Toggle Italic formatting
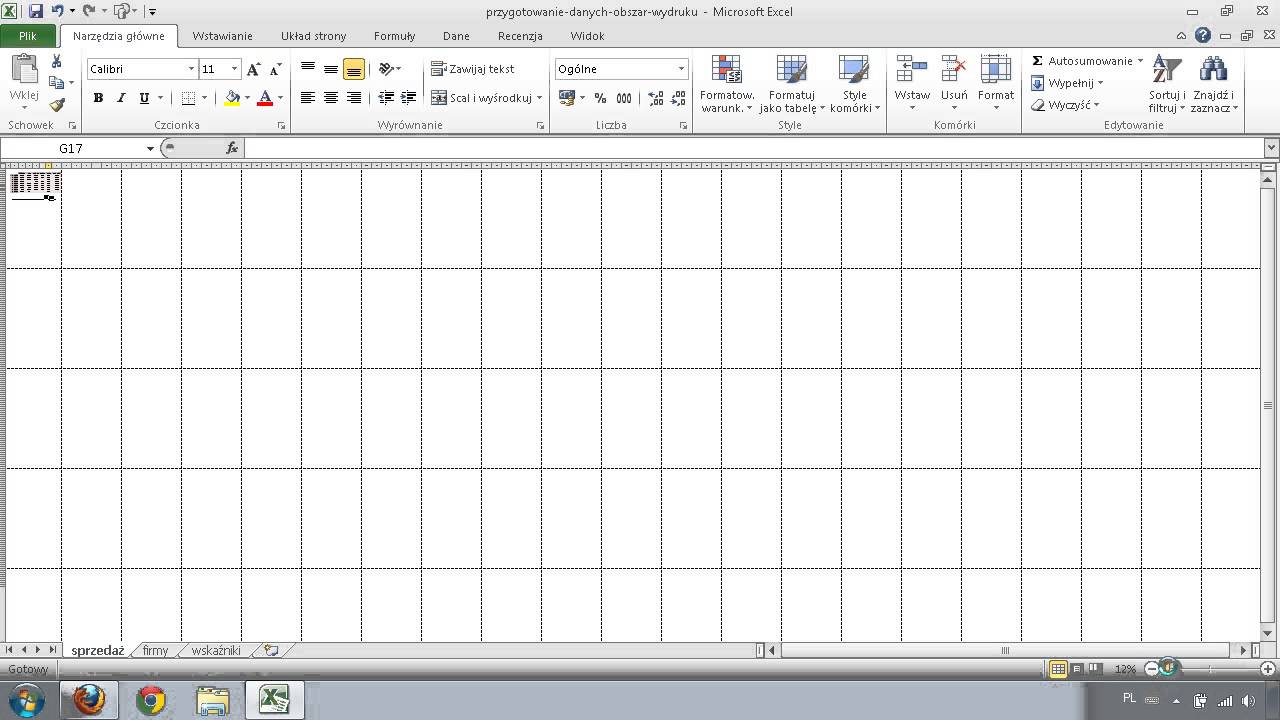 pos(121,98)
